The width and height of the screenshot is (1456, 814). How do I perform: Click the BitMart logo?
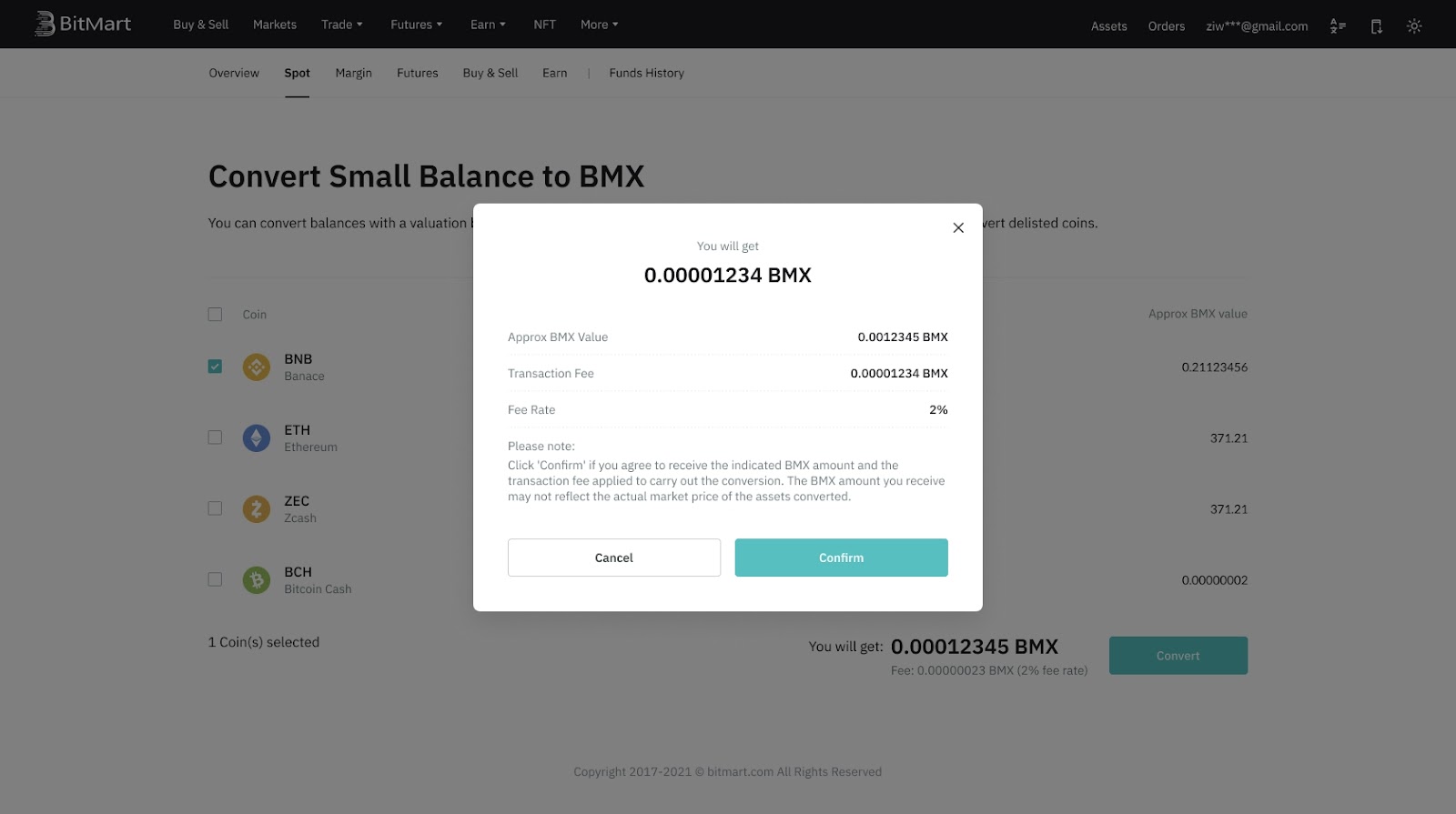(83, 24)
